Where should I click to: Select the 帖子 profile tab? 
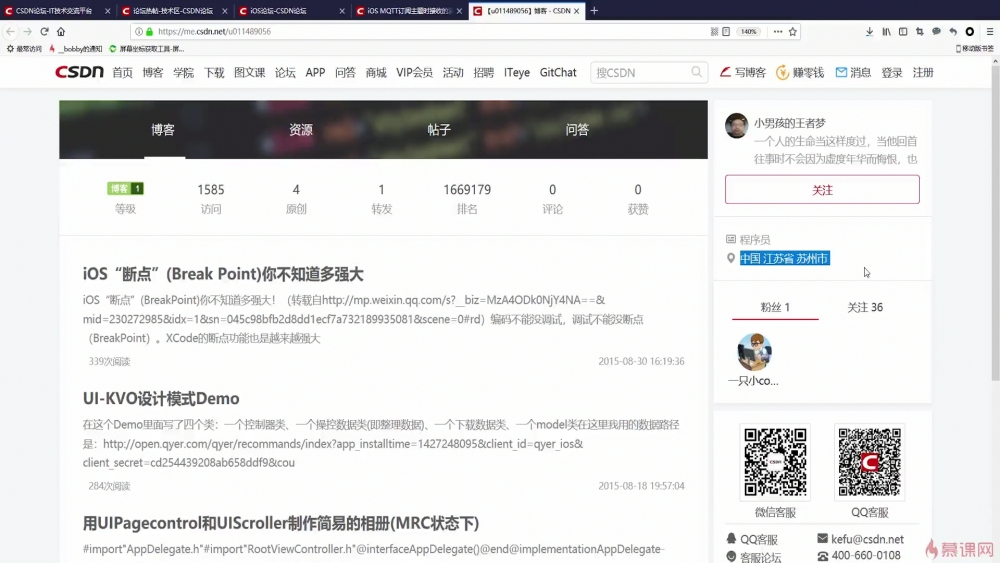[439, 129]
